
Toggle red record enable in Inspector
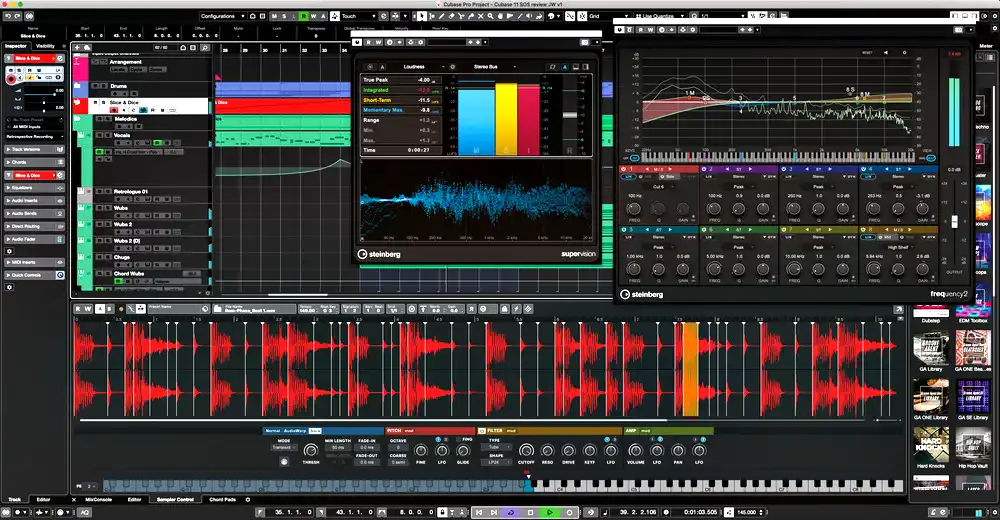tap(11, 79)
